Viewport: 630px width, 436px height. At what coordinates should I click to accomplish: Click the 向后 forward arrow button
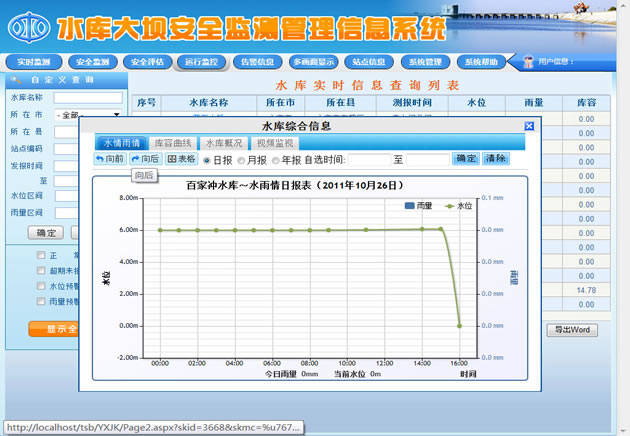(x=145, y=159)
